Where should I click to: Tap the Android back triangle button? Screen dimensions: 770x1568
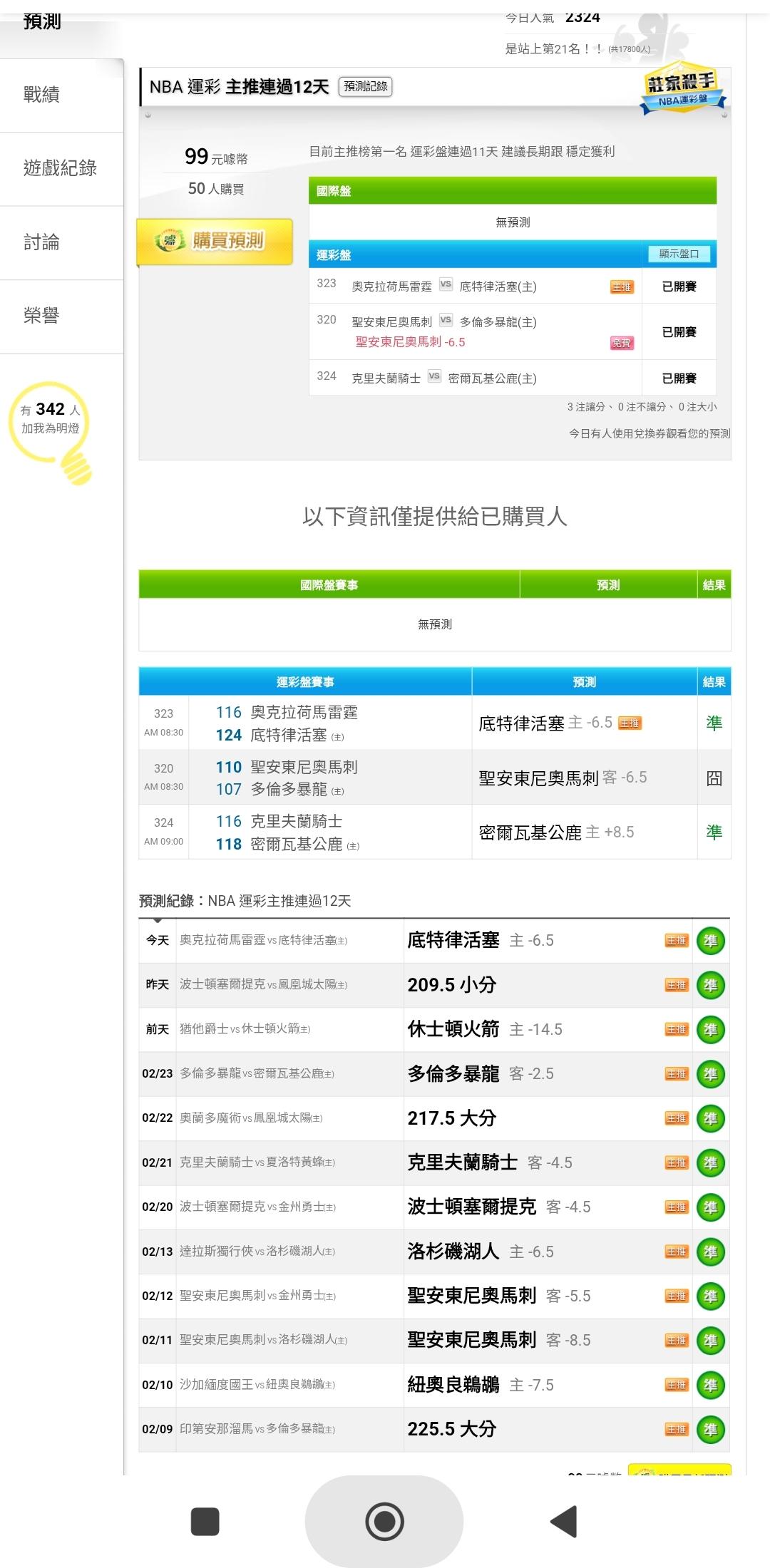[x=564, y=1522]
